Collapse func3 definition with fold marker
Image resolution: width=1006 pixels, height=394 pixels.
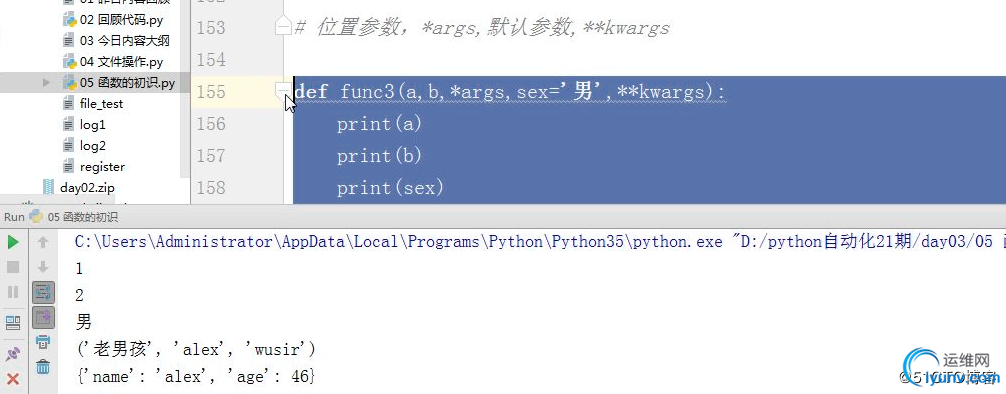tap(284, 90)
